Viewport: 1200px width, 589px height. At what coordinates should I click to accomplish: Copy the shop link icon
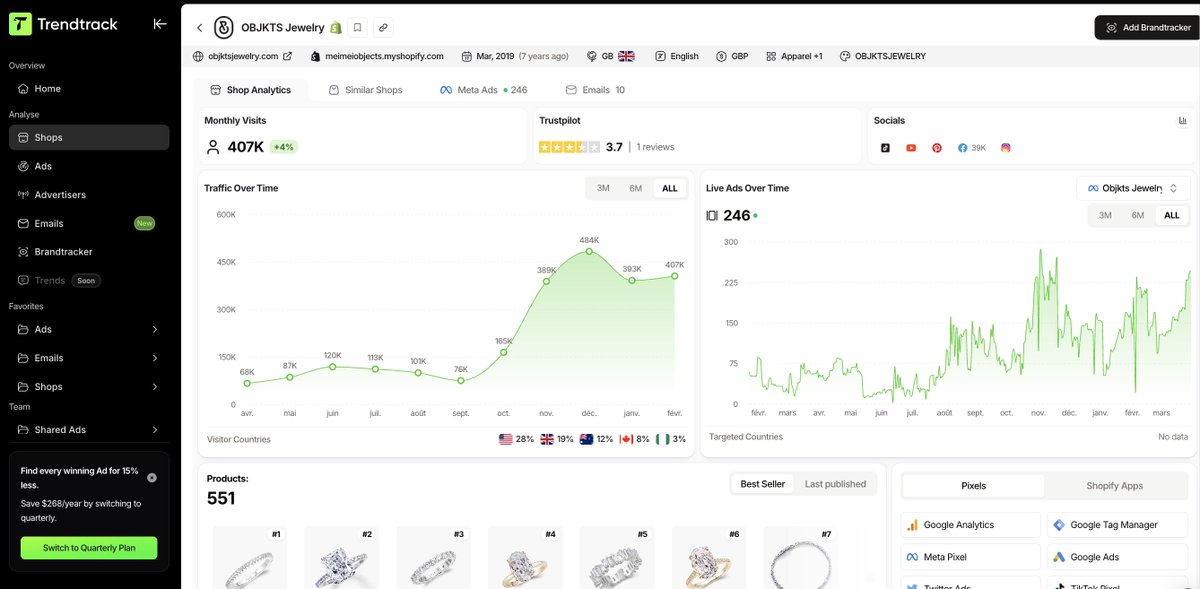[383, 28]
